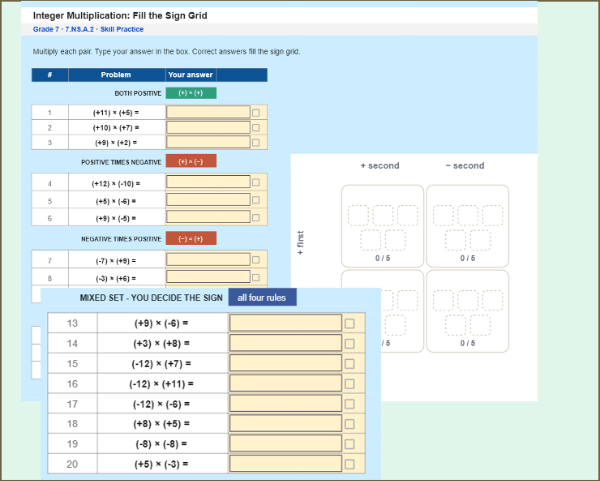The width and height of the screenshot is (600, 481).
Task: Tick the checkbox beside problem 17
Action: point(349,404)
